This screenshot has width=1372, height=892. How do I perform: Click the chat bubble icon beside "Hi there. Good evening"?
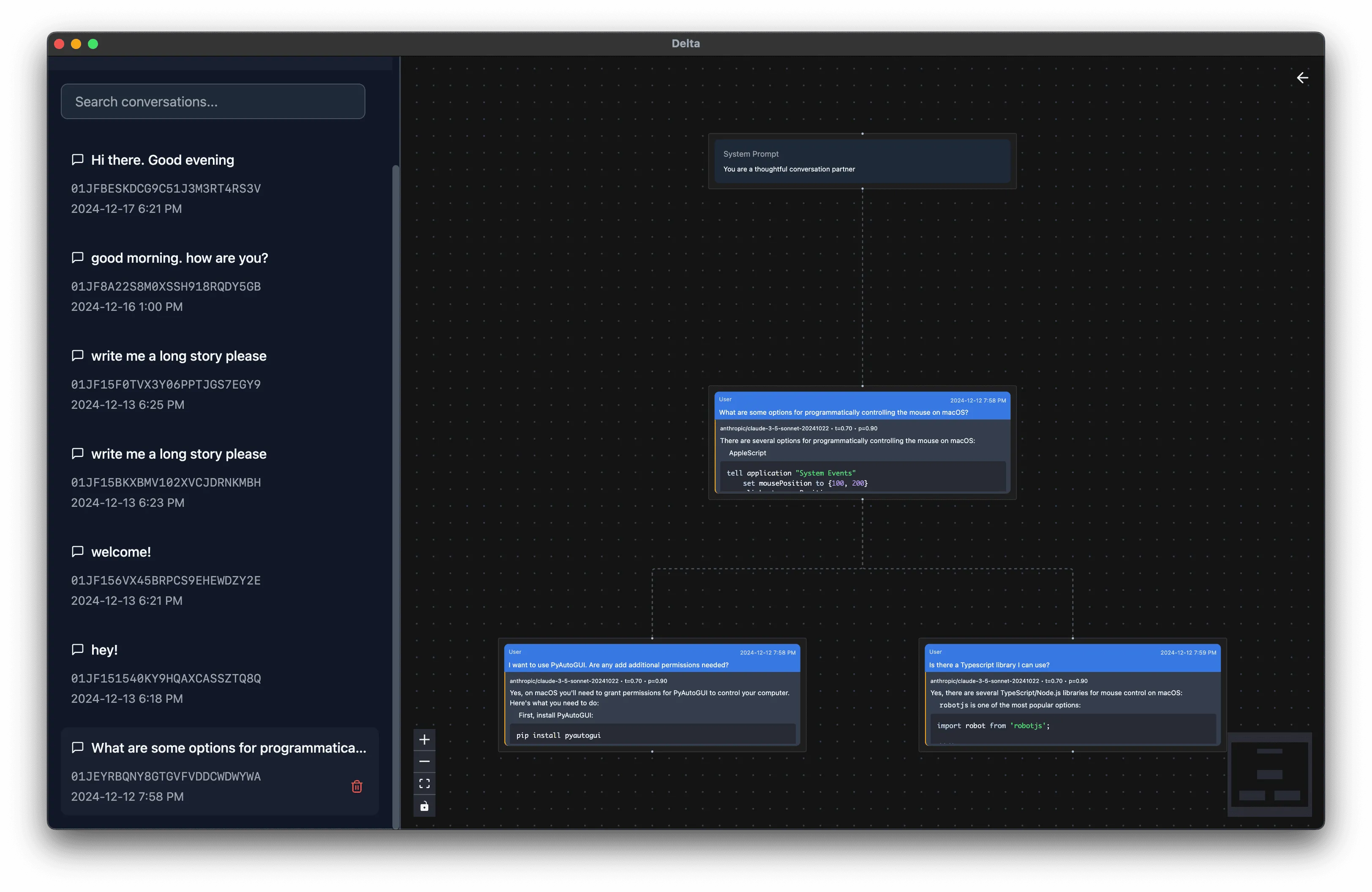click(x=78, y=160)
